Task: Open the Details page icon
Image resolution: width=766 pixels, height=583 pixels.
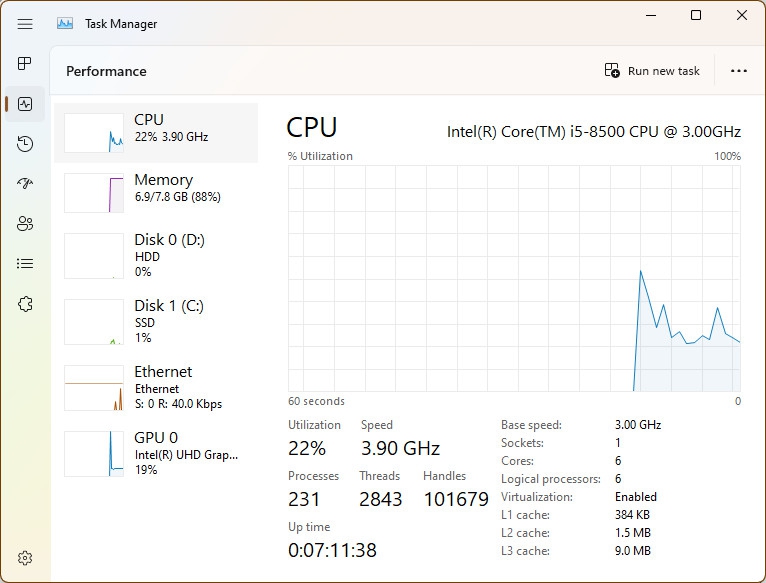Action: (x=25, y=264)
